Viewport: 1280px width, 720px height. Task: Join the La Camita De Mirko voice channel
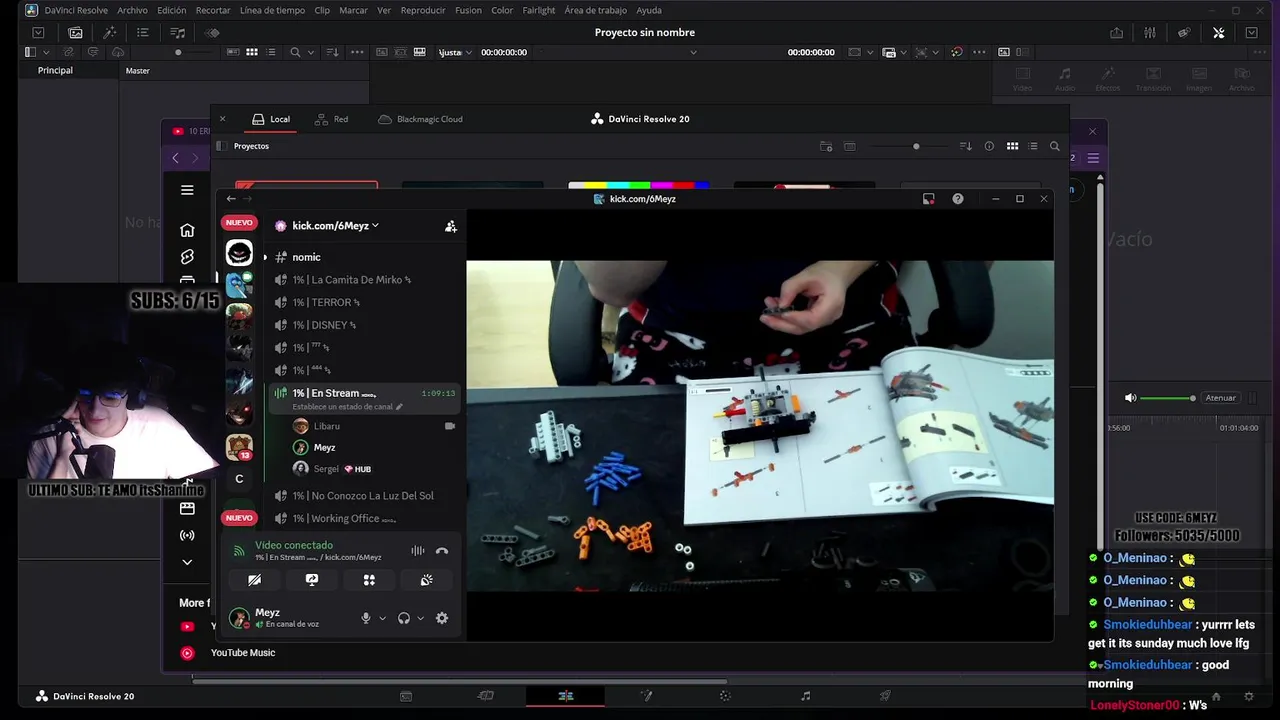click(x=362, y=280)
